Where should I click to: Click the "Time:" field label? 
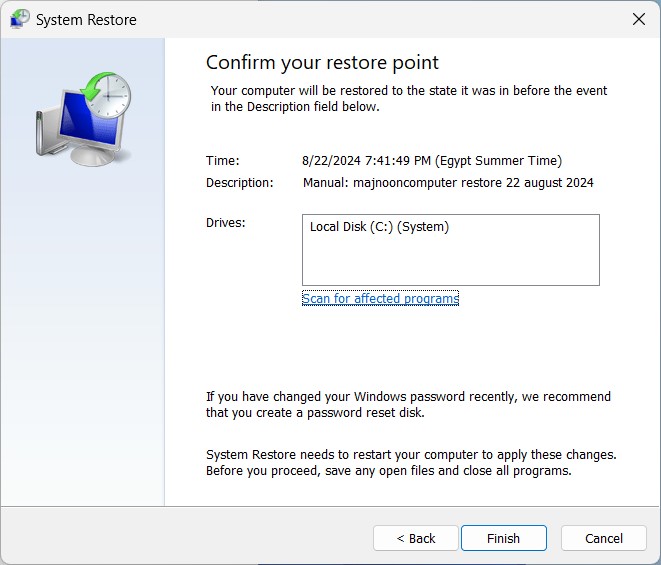[x=223, y=160]
